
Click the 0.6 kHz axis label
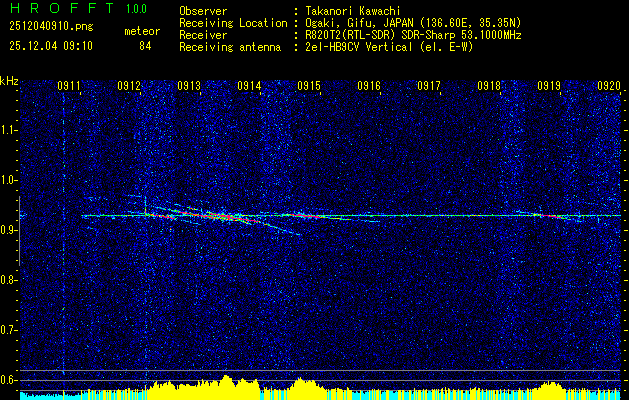(x=8, y=380)
